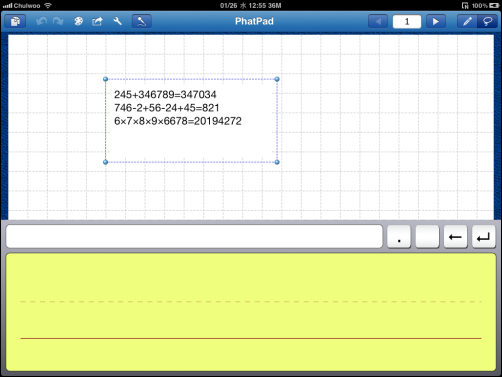Tap the battery indicator in status bar
Viewport: 502px width, 377px height.
(494, 6)
